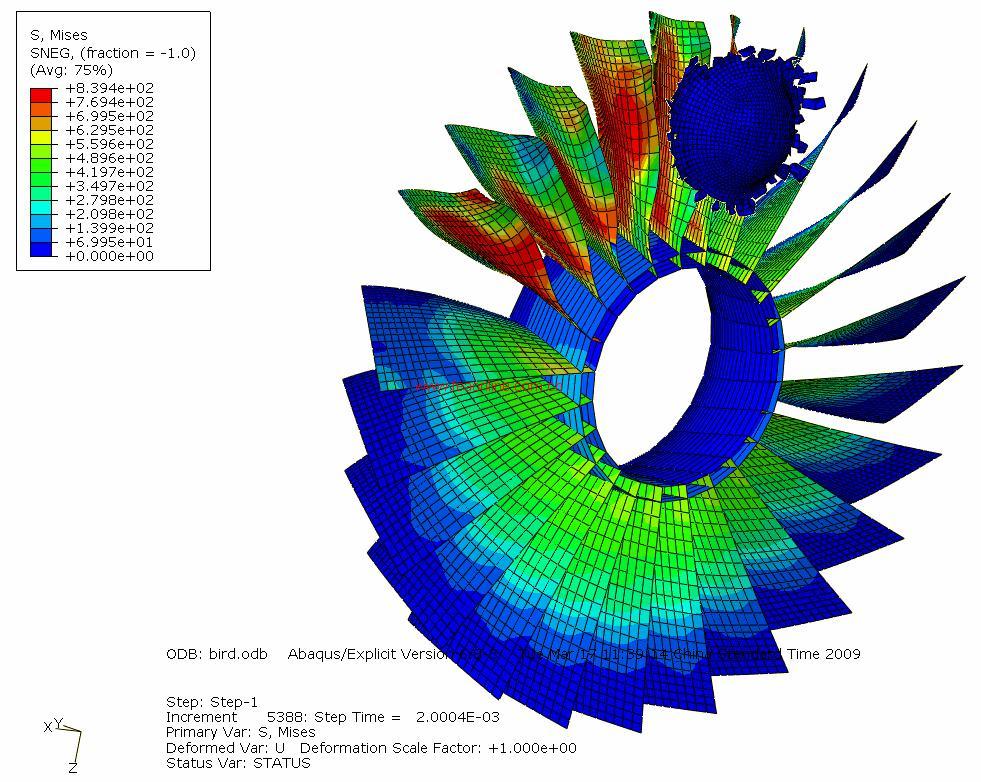Click the (Avg: 75%) legend text
981x782 pixels.
click(71, 70)
